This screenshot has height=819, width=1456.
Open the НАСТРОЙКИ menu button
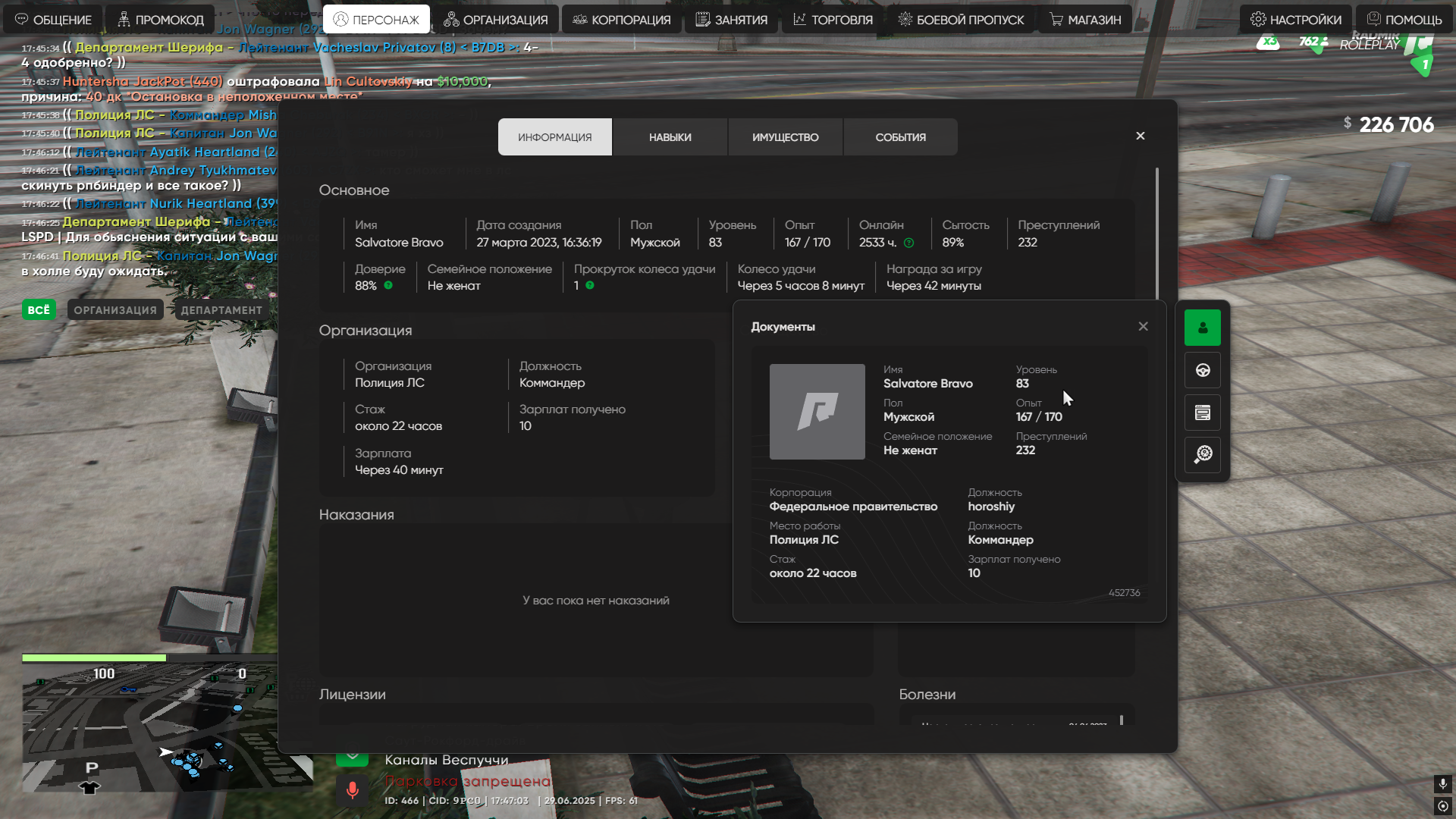(x=1295, y=20)
